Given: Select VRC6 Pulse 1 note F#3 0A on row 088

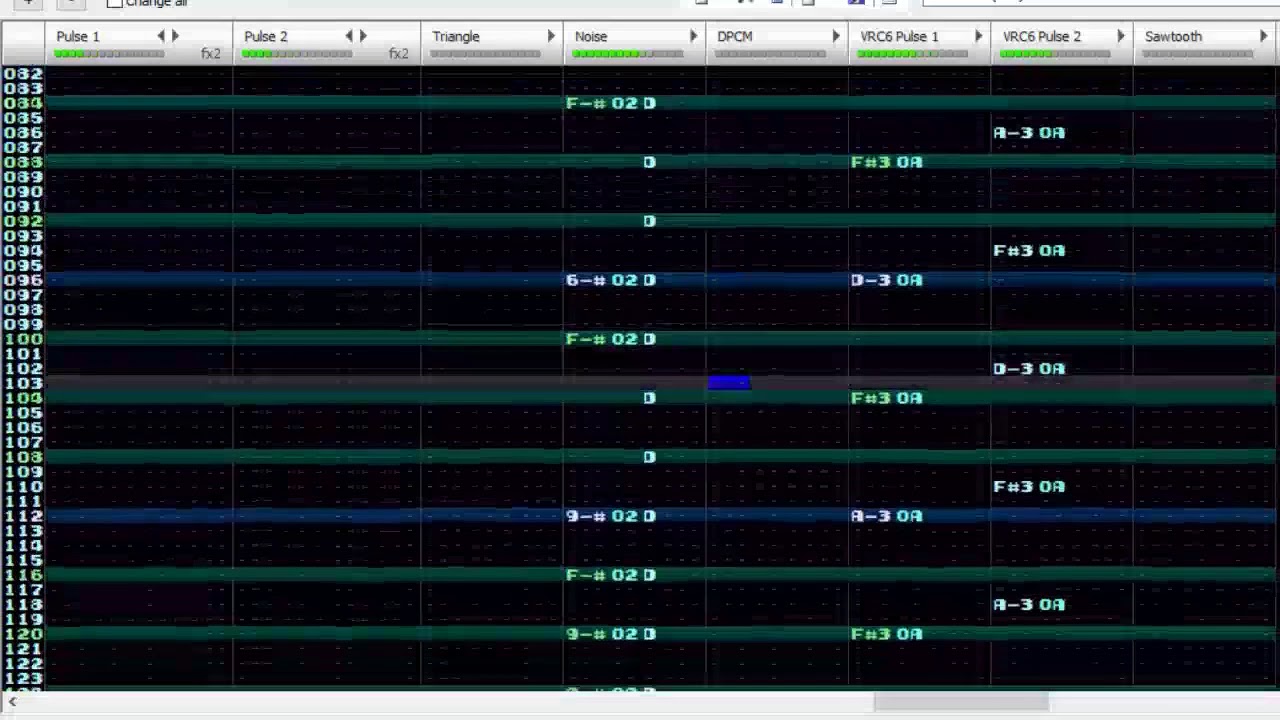Looking at the screenshot, I should pyautogui.click(x=887, y=162).
